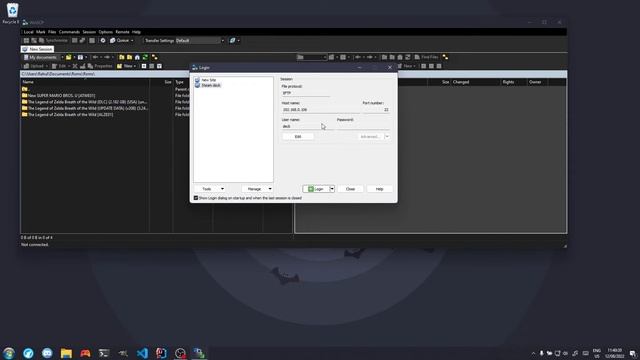The image size is (640, 360).
Task: Open the Transfer Settings Default dropdown
Action: point(200,40)
